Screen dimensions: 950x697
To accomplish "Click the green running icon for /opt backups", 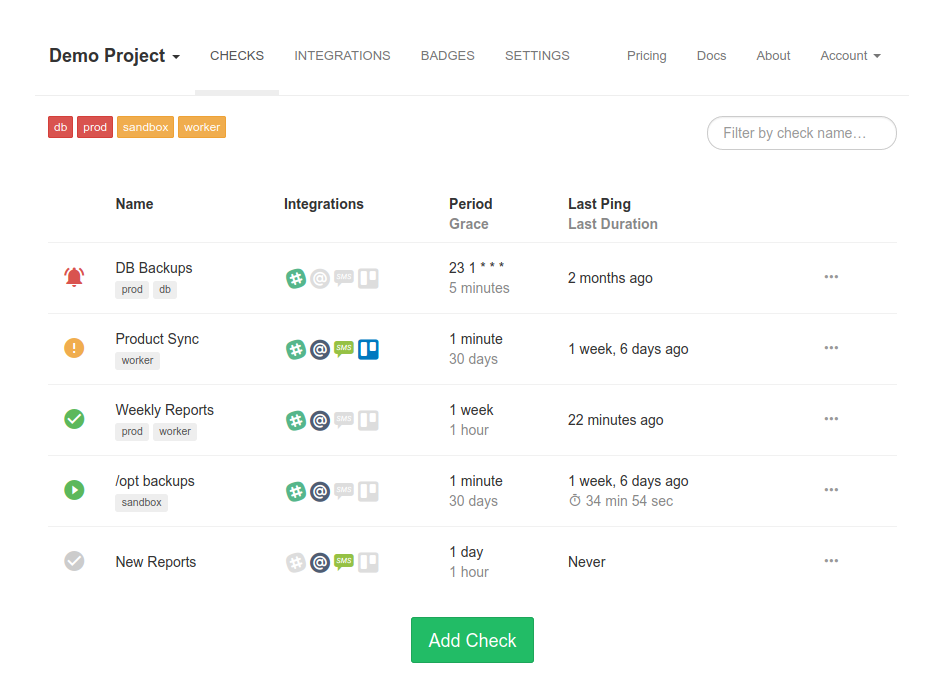I will coord(74,490).
